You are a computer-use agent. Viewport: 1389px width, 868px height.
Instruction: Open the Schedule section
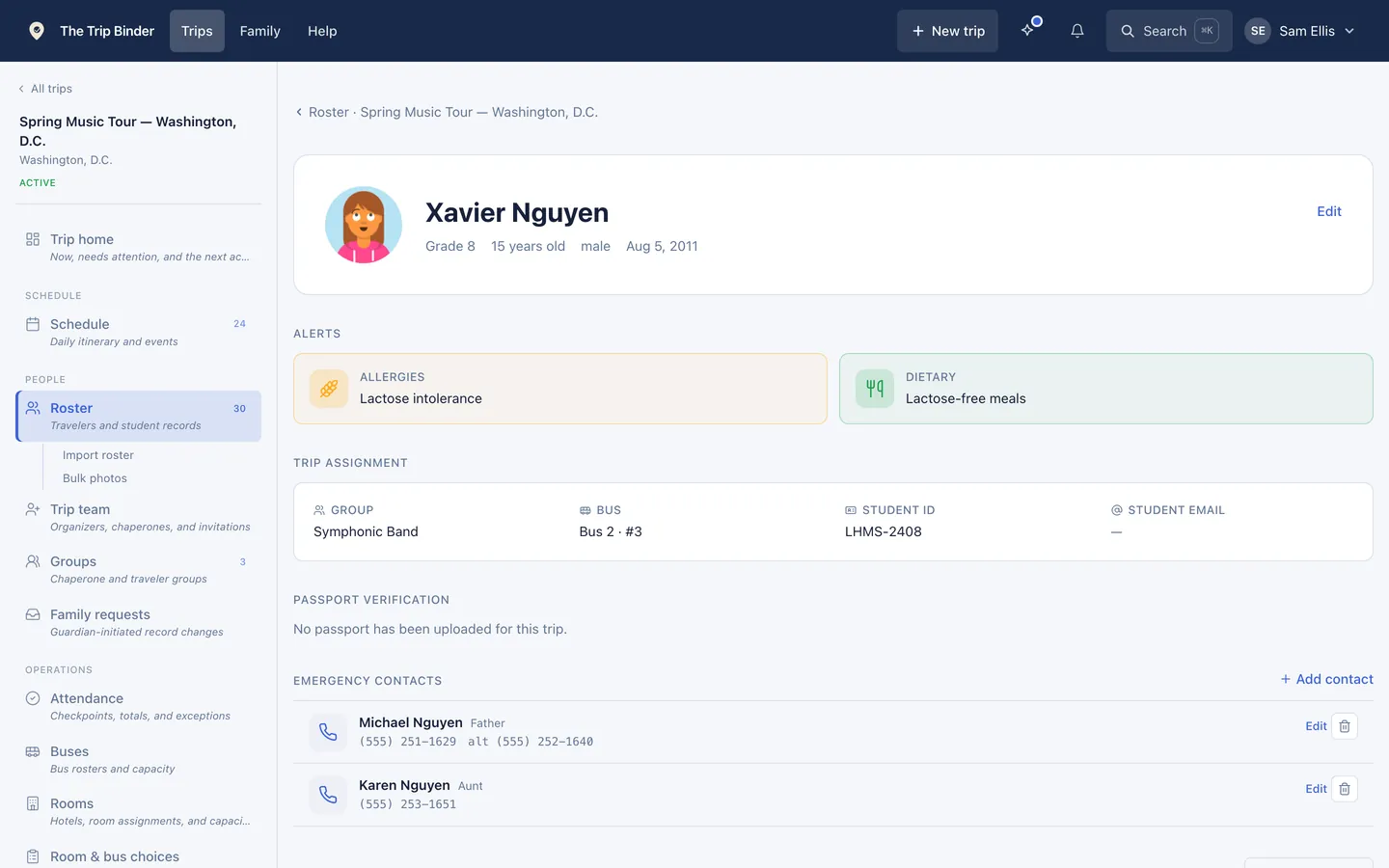(139, 332)
